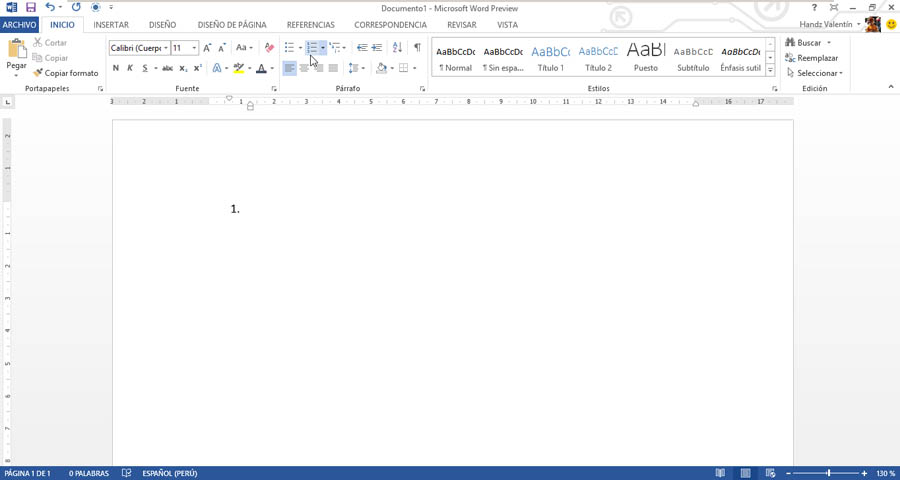Click the Copiar formato painter
Image resolution: width=900 pixels, height=480 pixels.
point(66,73)
